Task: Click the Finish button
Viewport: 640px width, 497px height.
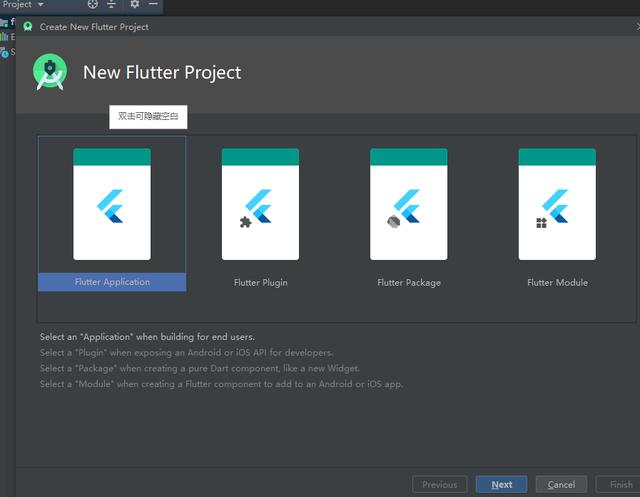Action: 620,484
